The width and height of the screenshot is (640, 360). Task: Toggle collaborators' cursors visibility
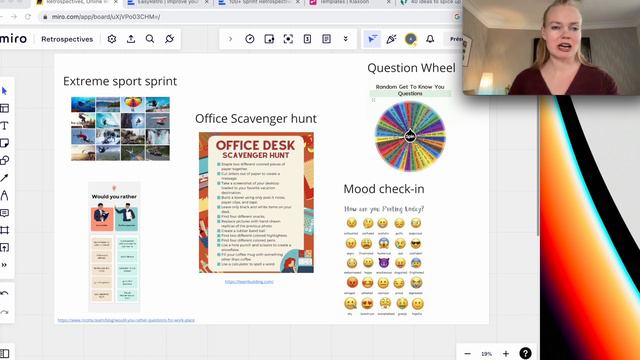372,39
